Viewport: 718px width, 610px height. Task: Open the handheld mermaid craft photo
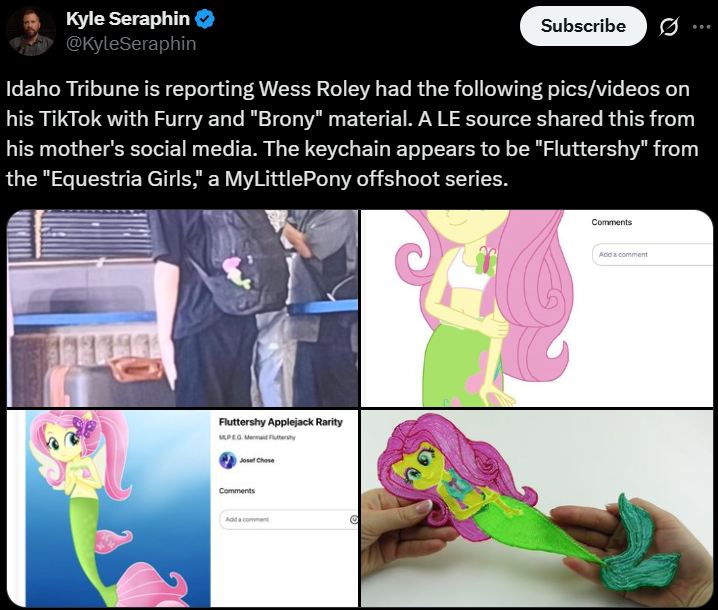537,508
